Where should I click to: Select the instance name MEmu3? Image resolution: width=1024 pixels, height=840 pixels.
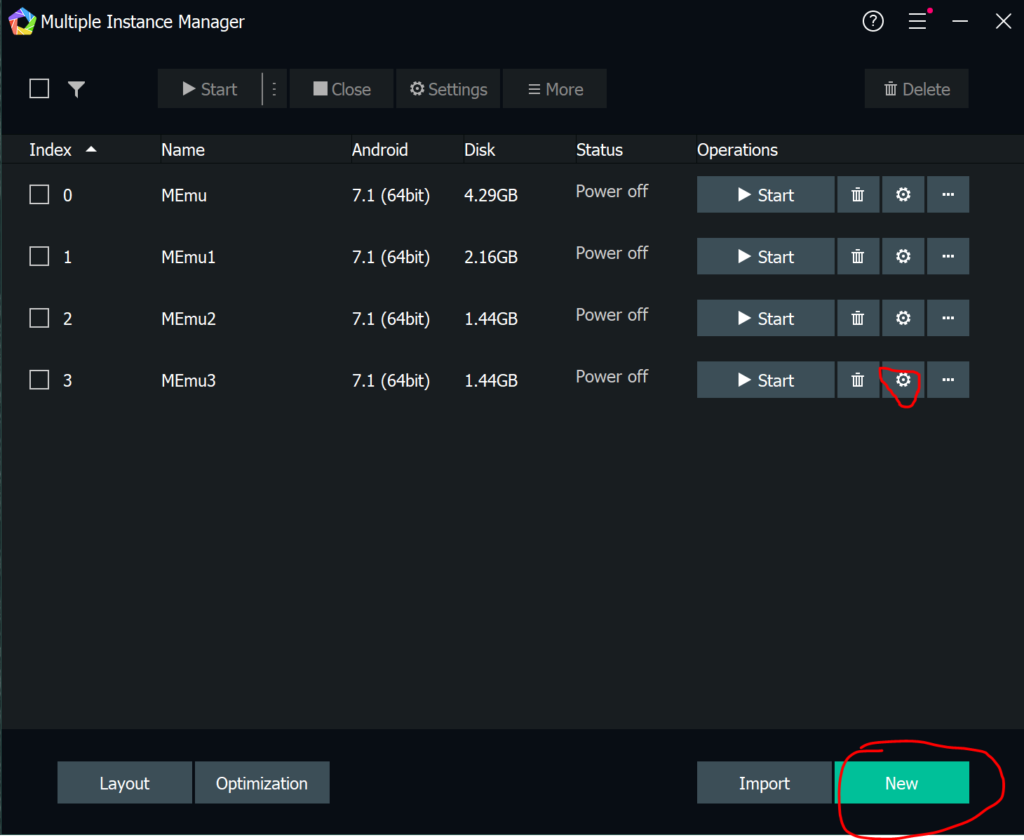188,380
